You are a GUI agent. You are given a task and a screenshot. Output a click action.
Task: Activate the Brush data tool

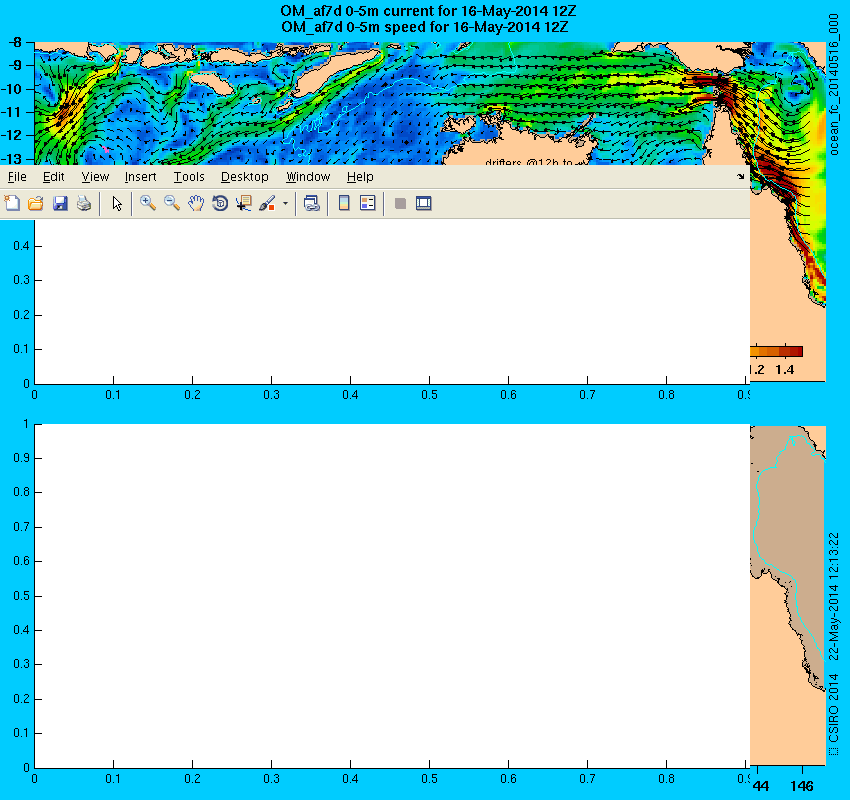pyautogui.click(x=267, y=203)
